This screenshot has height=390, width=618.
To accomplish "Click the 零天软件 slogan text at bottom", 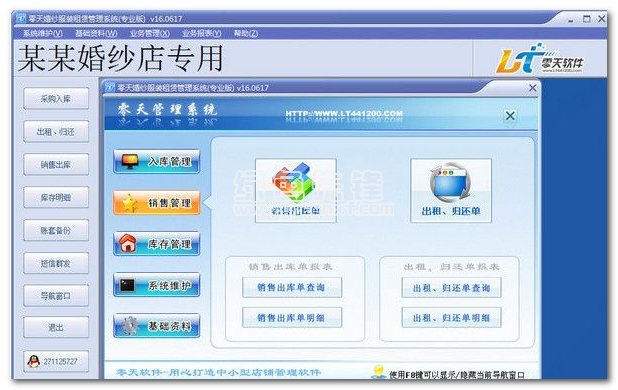I will coord(219,372).
